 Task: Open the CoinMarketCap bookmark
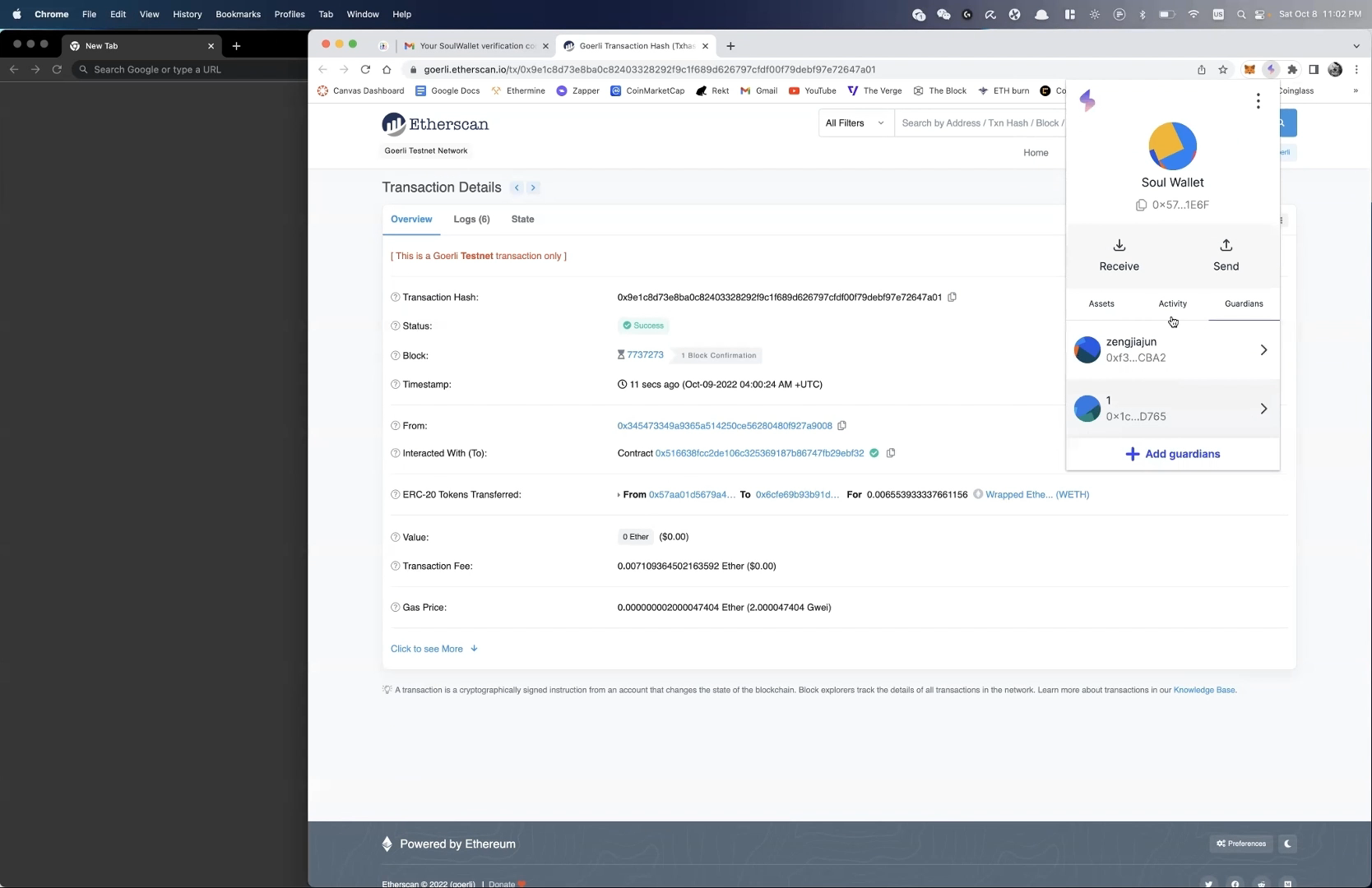(x=647, y=91)
